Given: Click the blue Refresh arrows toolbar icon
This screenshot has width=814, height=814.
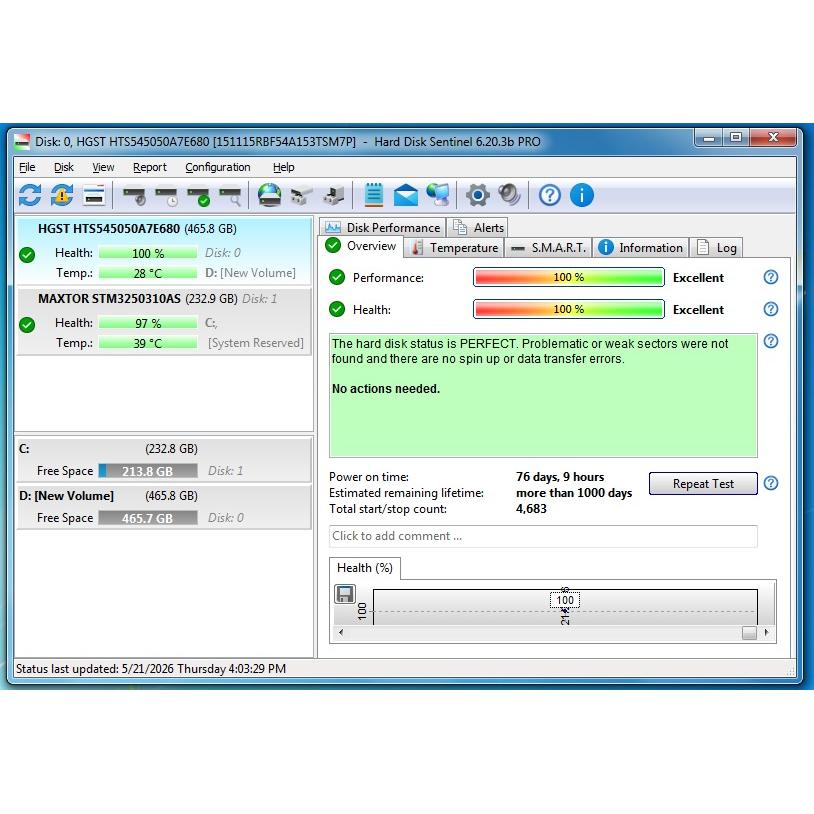Looking at the screenshot, I should click(30, 196).
